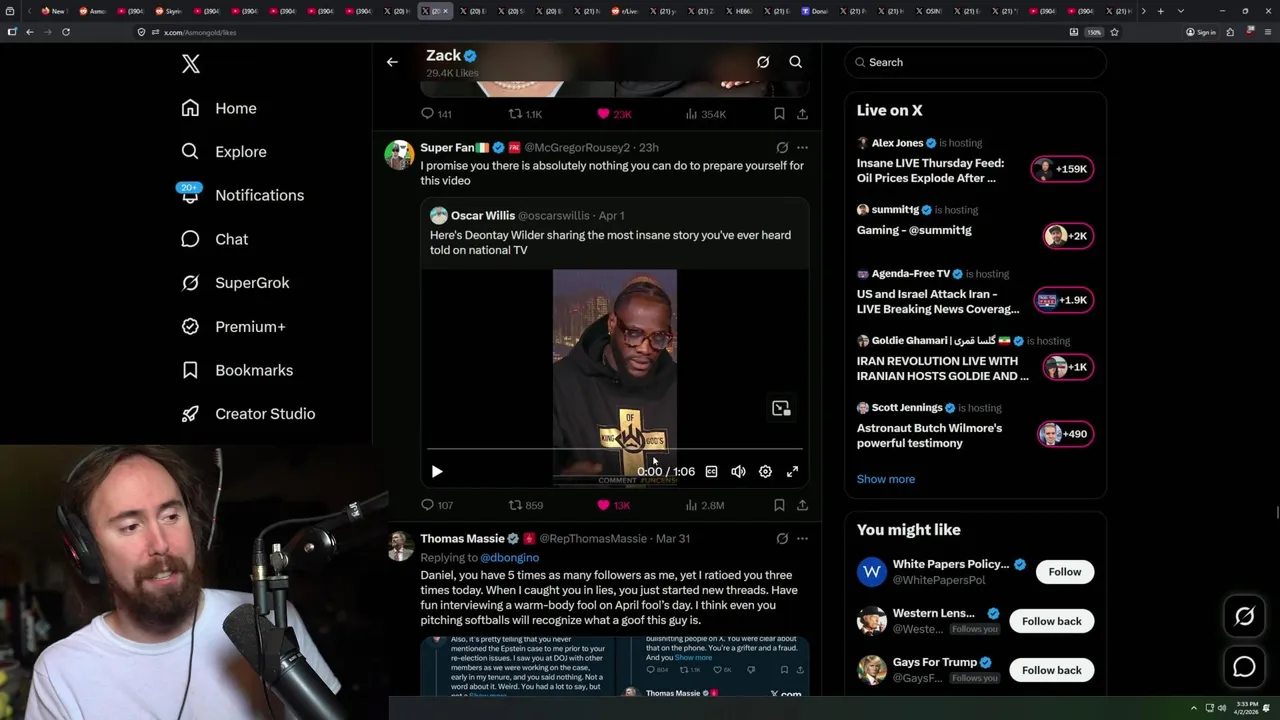Open the Explore page

pos(223,152)
